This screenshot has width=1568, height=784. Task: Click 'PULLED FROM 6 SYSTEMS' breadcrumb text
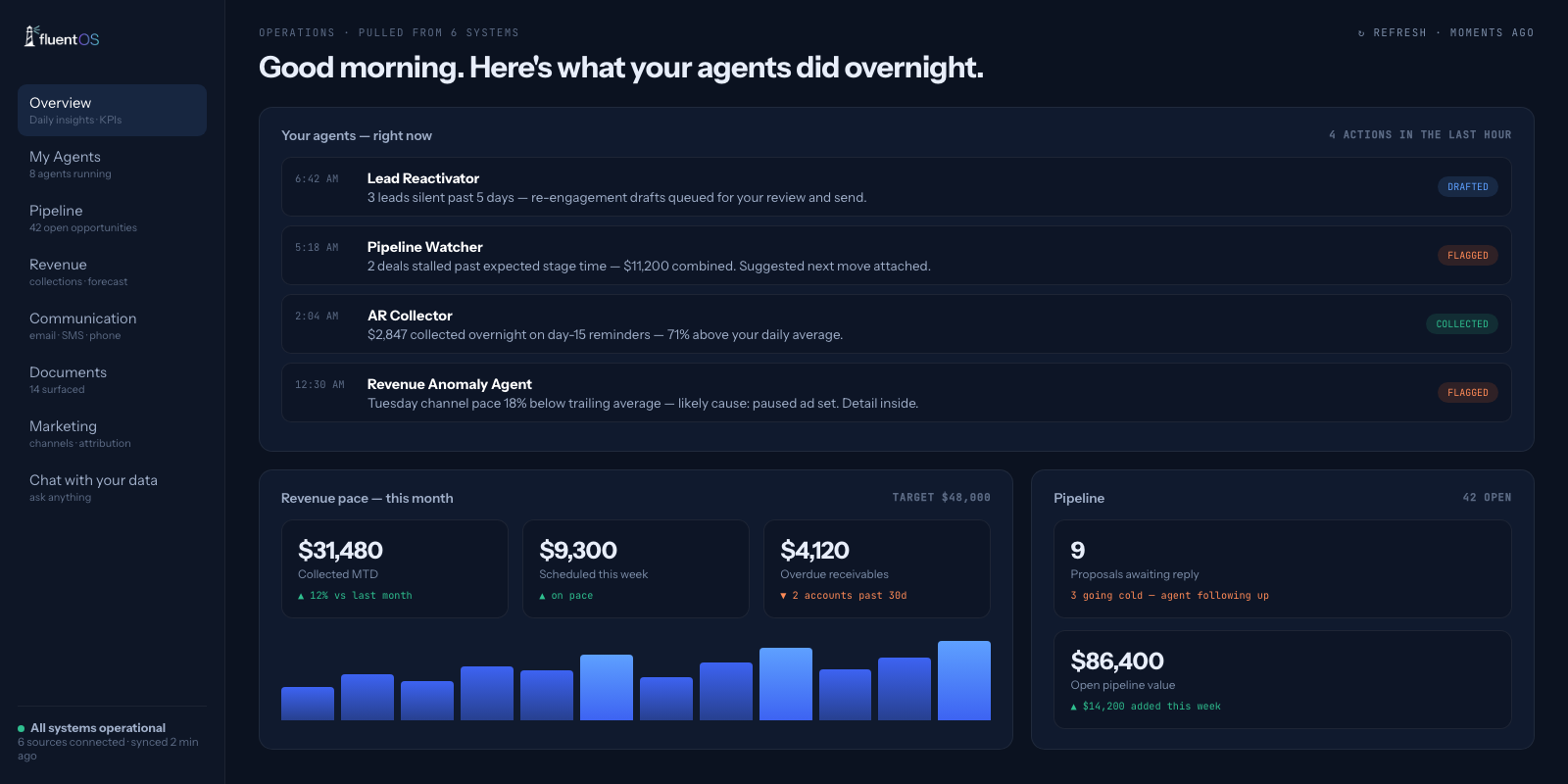pos(438,33)
